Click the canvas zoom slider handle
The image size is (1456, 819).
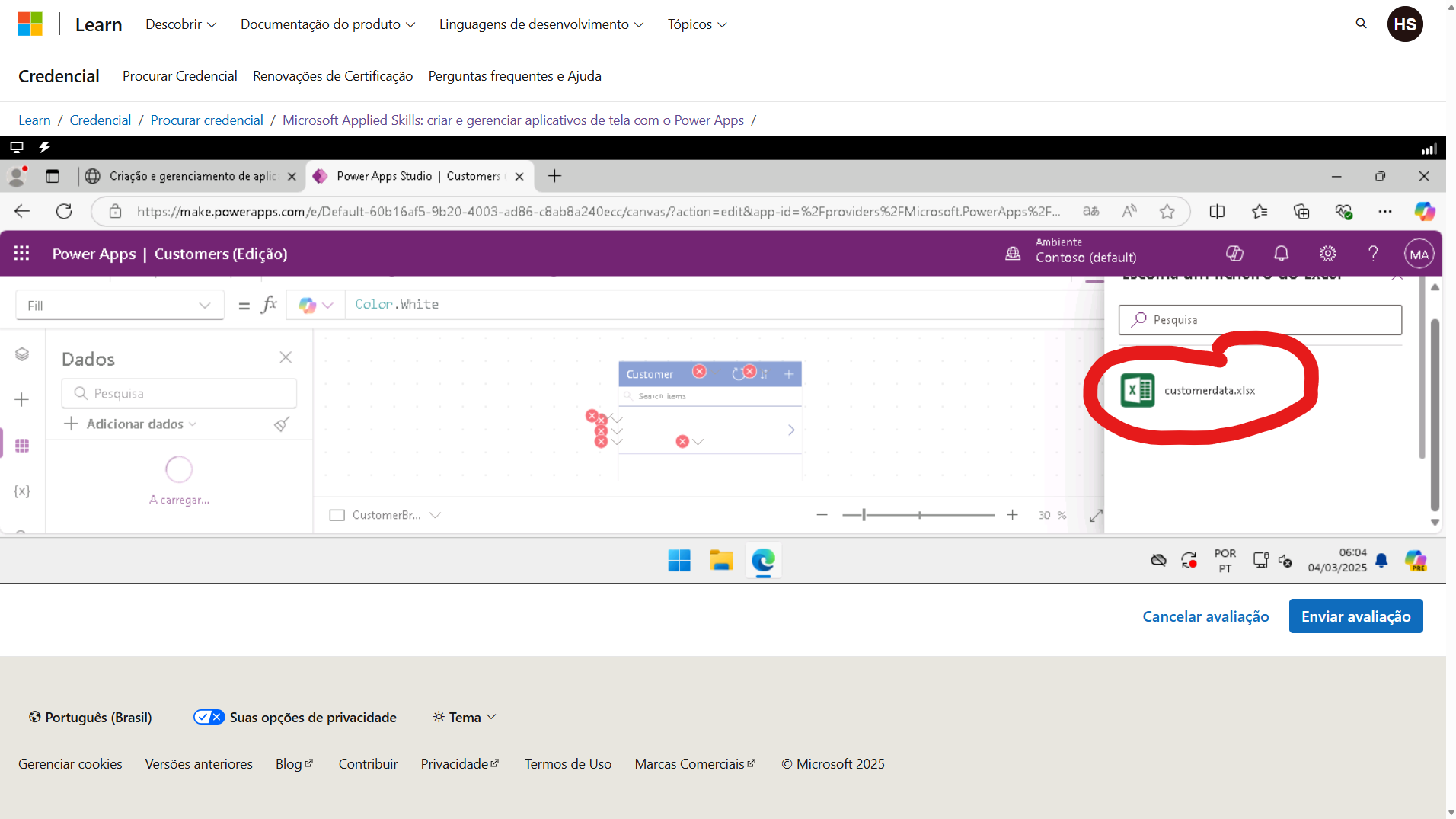[864, 516]
